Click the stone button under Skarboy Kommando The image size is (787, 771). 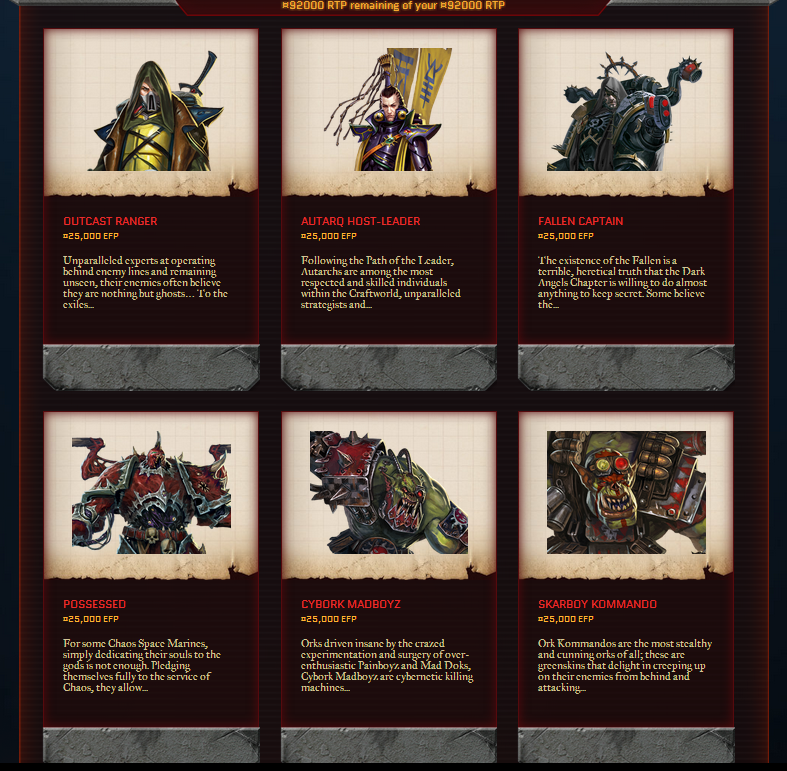tap(626, 745)
